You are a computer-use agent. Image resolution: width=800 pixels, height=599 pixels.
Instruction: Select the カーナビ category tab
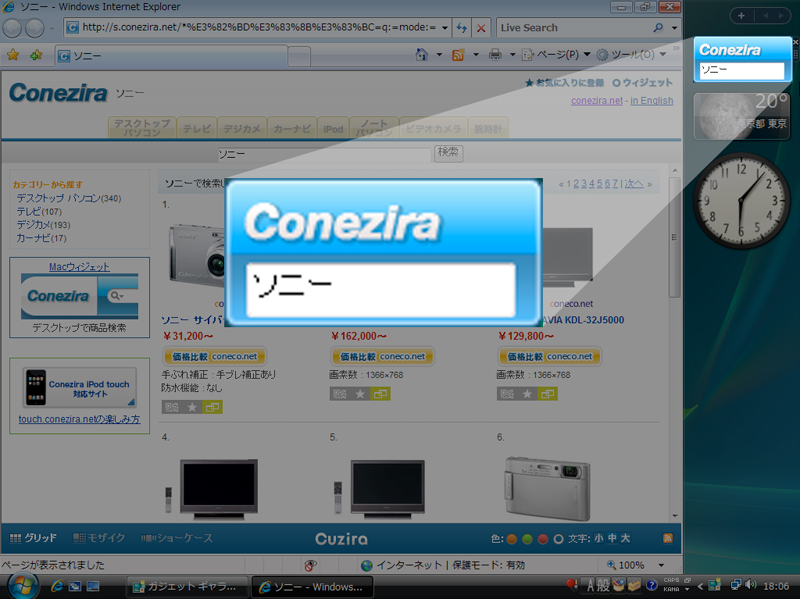(x=292, y=128)
